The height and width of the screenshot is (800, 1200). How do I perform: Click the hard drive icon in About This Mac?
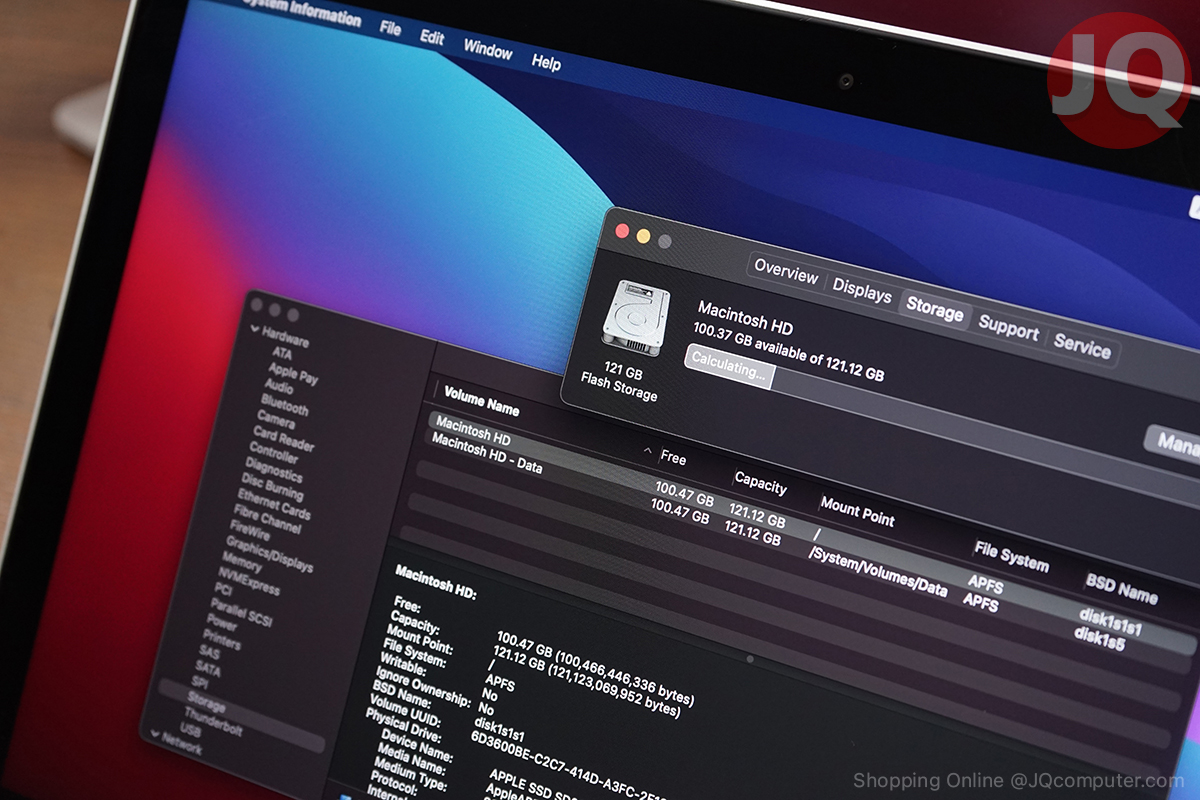coord(637,318)
